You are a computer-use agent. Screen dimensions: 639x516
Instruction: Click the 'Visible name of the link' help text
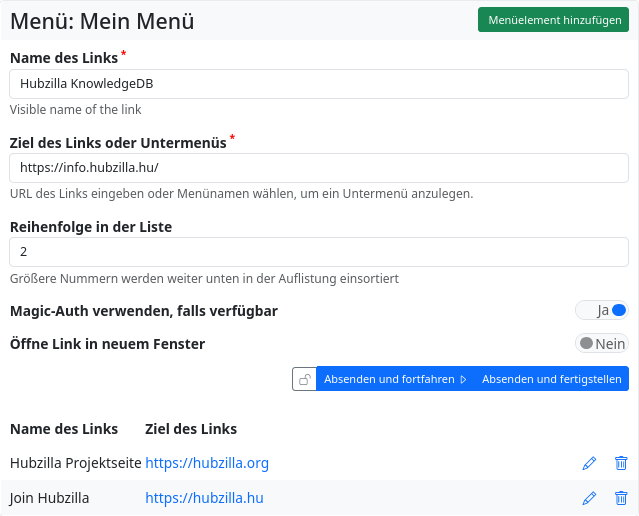click(x=75, y=110)
